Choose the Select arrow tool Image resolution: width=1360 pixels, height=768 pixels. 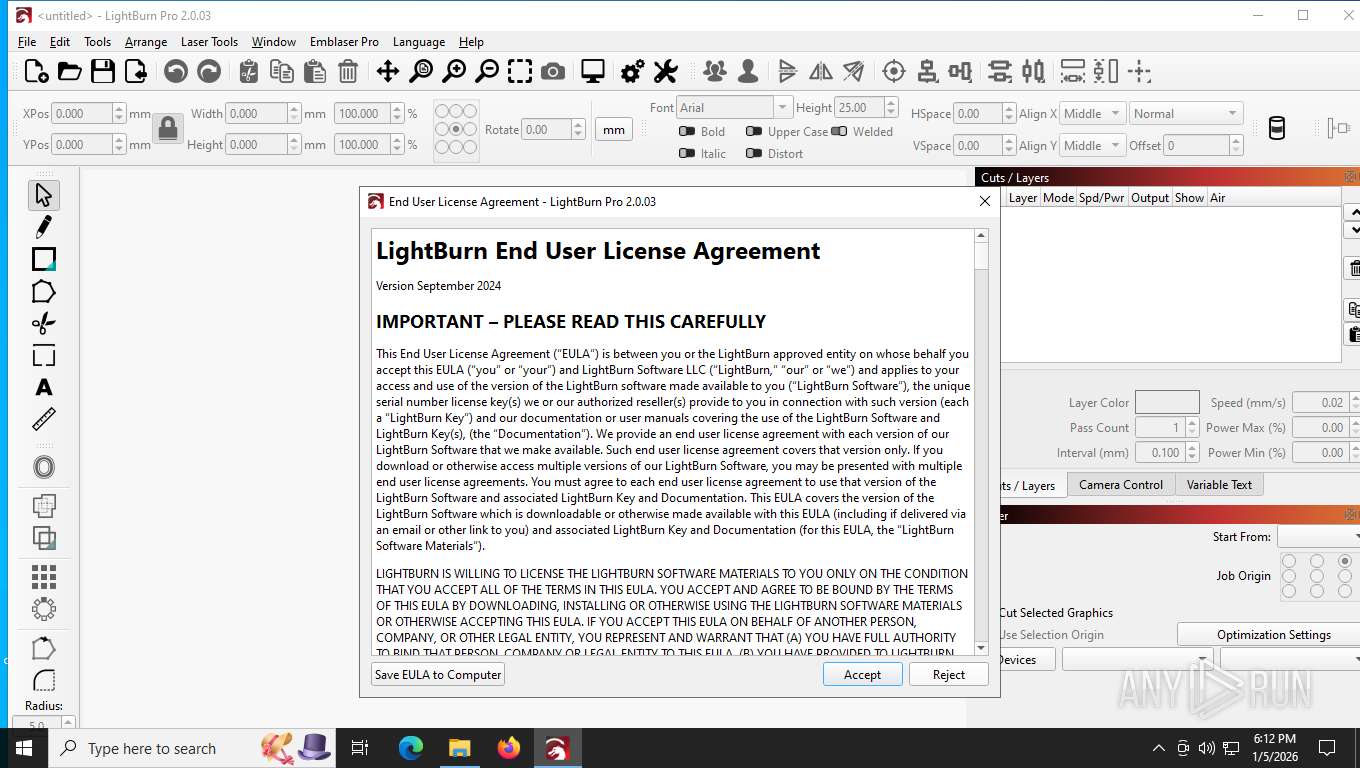click(43, 195)
